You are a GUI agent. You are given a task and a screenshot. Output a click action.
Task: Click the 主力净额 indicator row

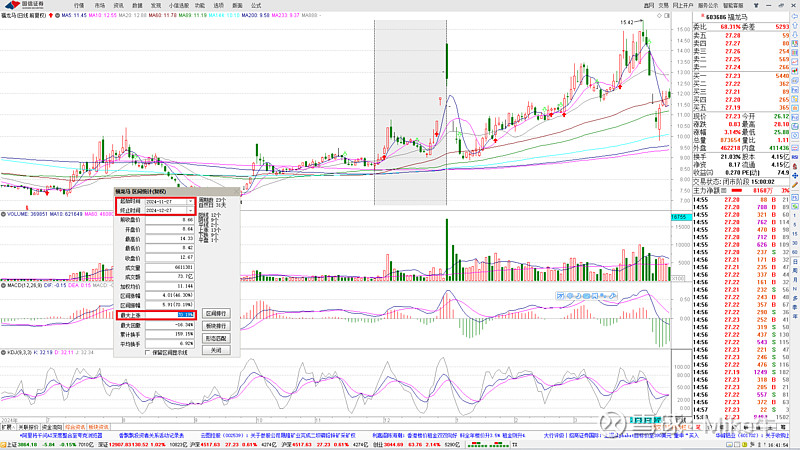click(741, 190)
